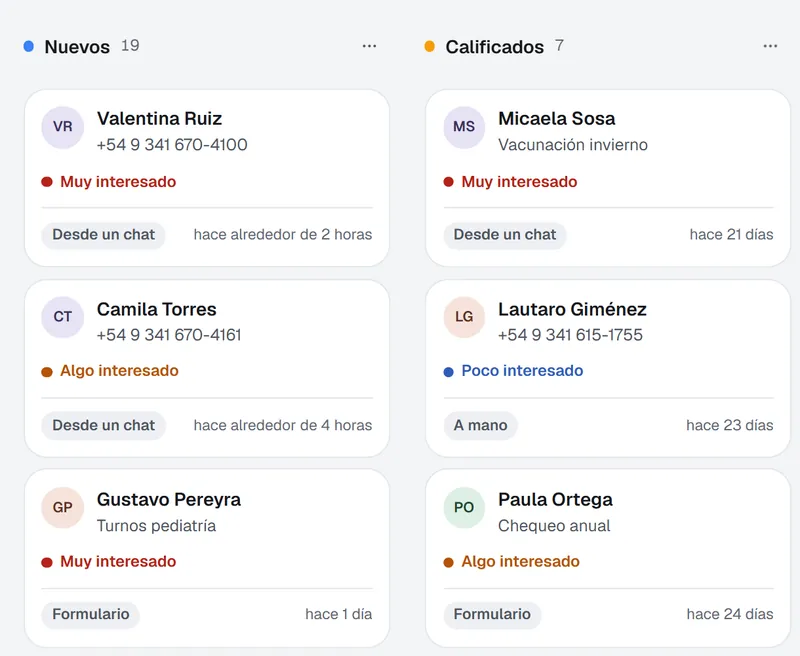Click the GP avatar for Gustavo Pereyra
Screen dimensions: 800x656
[x=63, y=508]
